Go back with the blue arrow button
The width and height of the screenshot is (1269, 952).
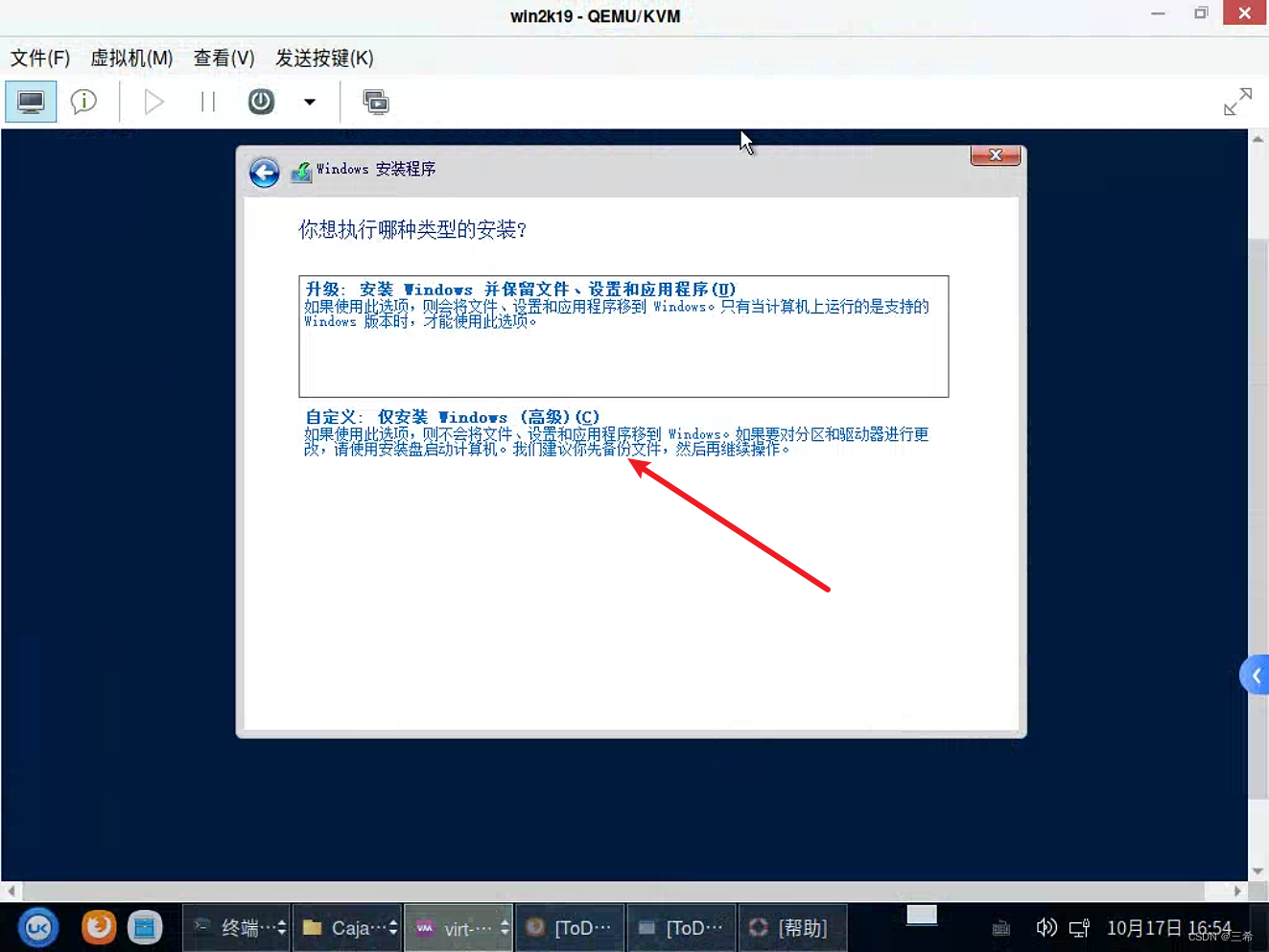point(265,173)
